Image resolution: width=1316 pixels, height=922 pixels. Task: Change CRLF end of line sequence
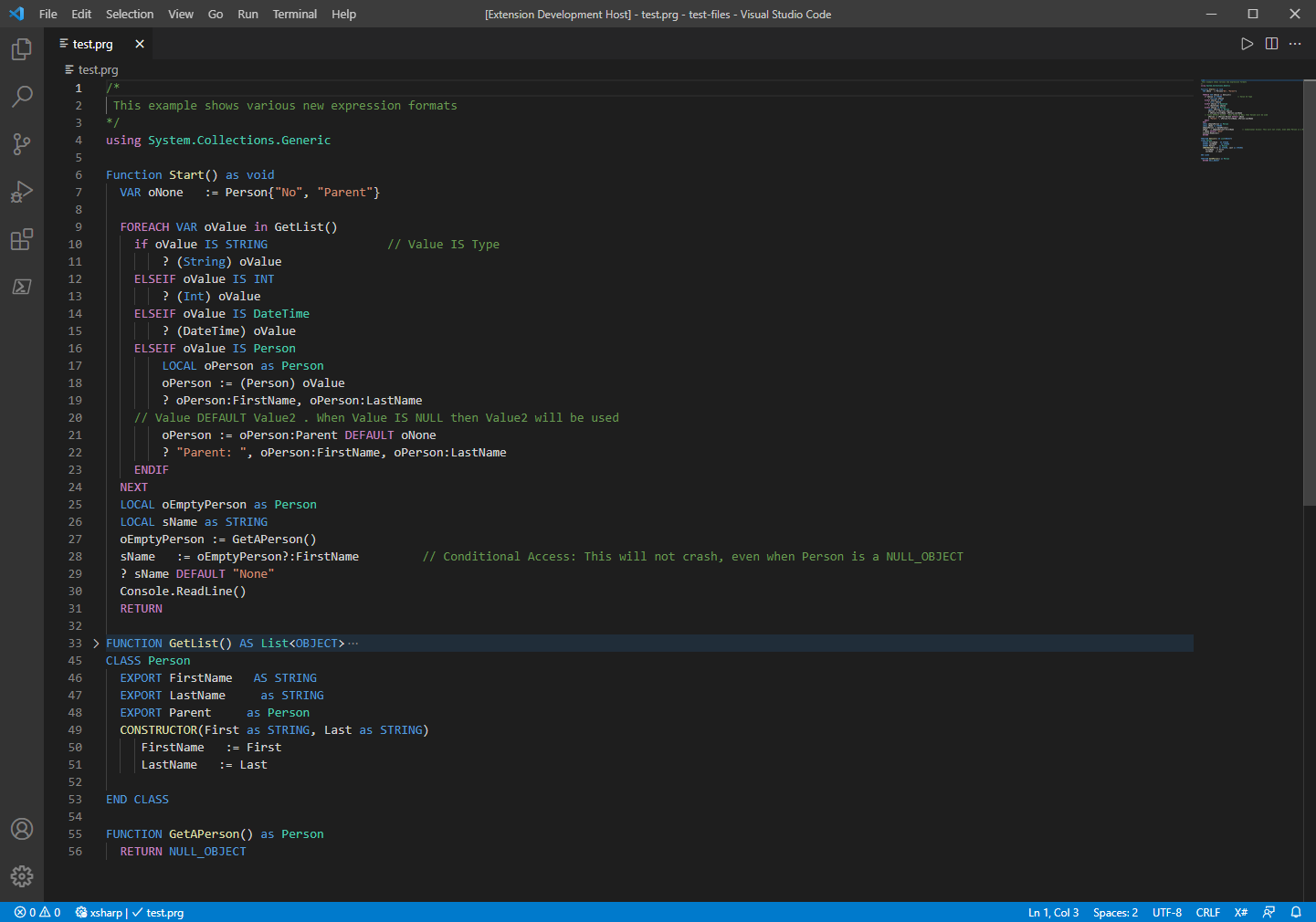click(x=1208, y=912)
